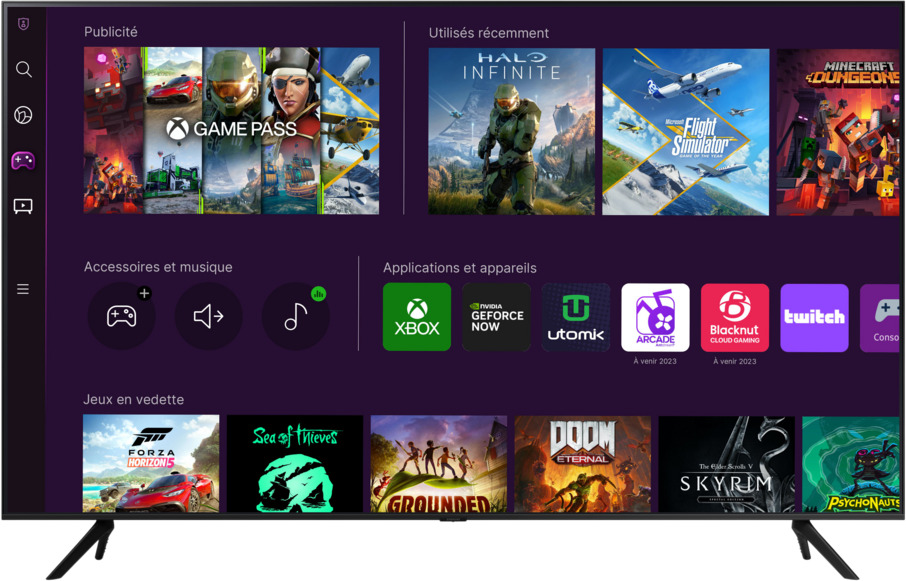Select the Blacknut Cloud Gaming tile
The image size is (906, 581).
[x=735, y=317]
